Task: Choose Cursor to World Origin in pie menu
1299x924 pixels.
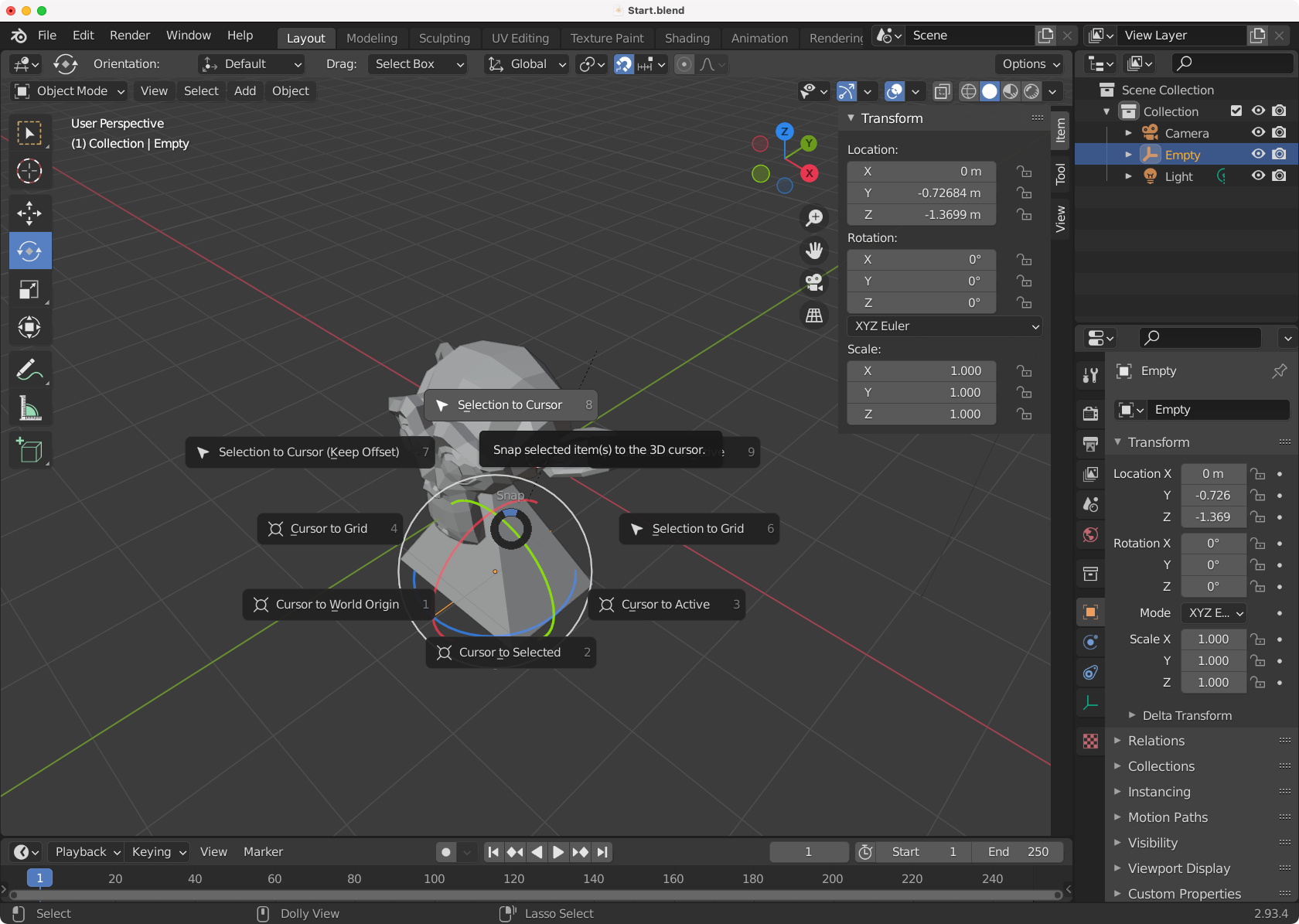Action: click(338, 605)
